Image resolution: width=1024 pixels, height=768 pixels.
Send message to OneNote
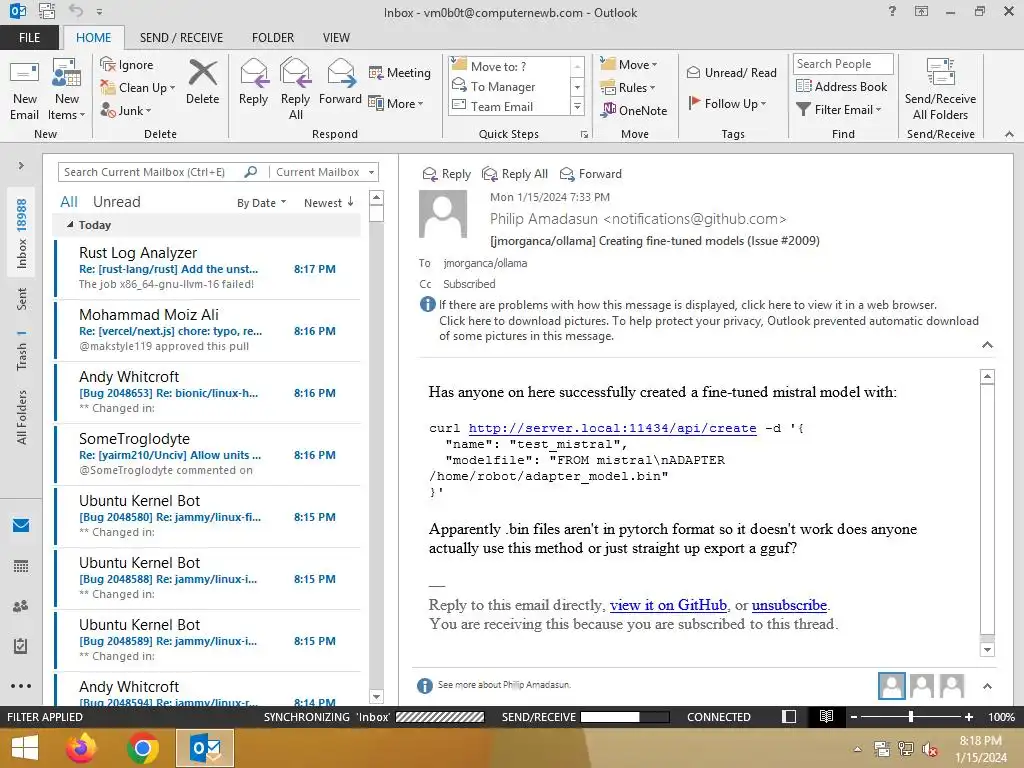point(633,110)
